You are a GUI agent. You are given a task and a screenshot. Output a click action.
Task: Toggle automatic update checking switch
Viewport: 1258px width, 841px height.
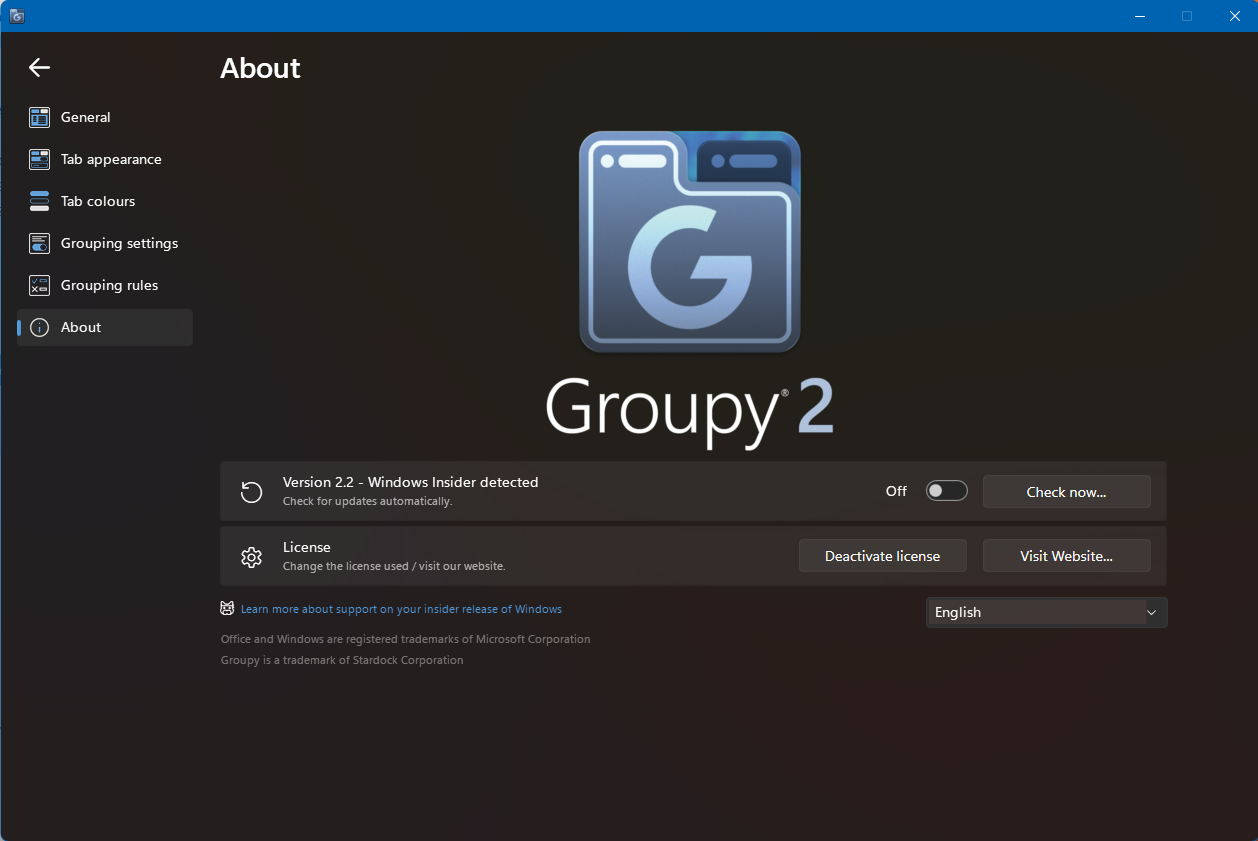point(946,491)
